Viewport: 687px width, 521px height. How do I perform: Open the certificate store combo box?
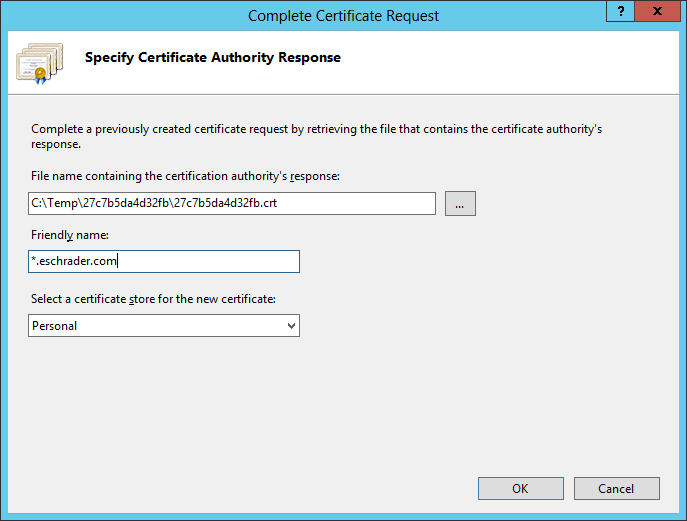pos(164,326)
